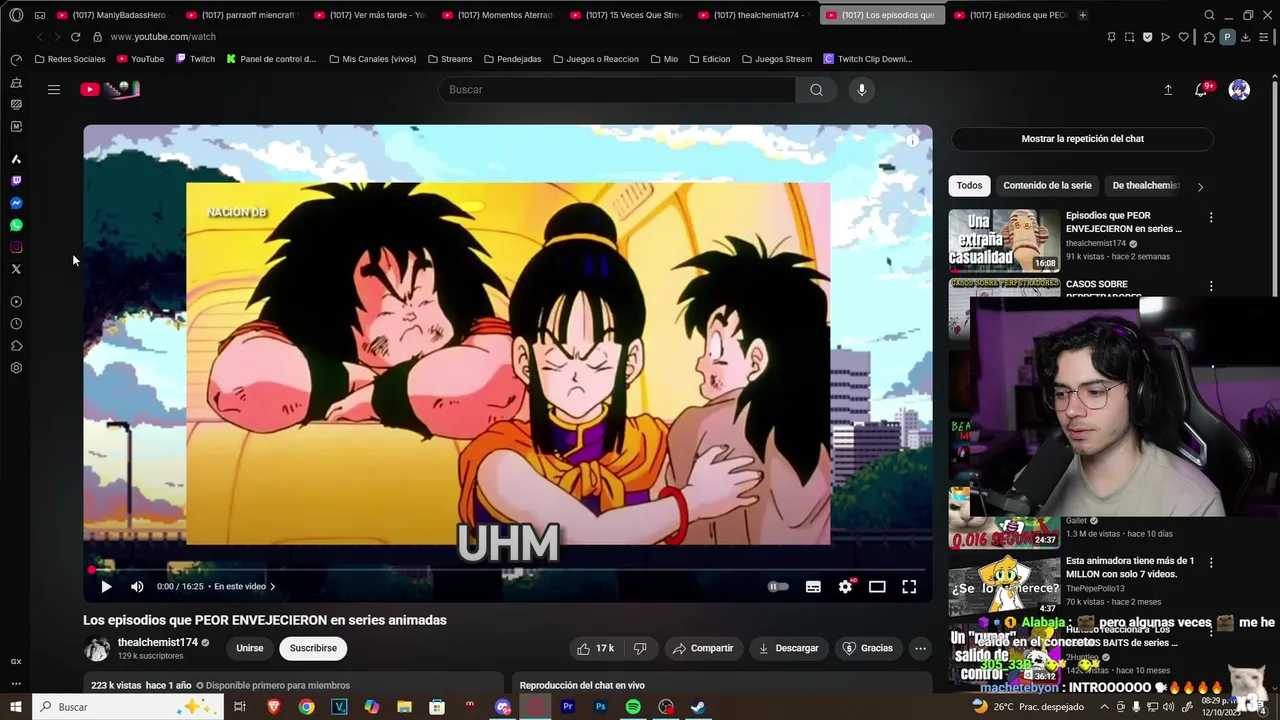Play the video with the play button

click(x=106, y=587)
